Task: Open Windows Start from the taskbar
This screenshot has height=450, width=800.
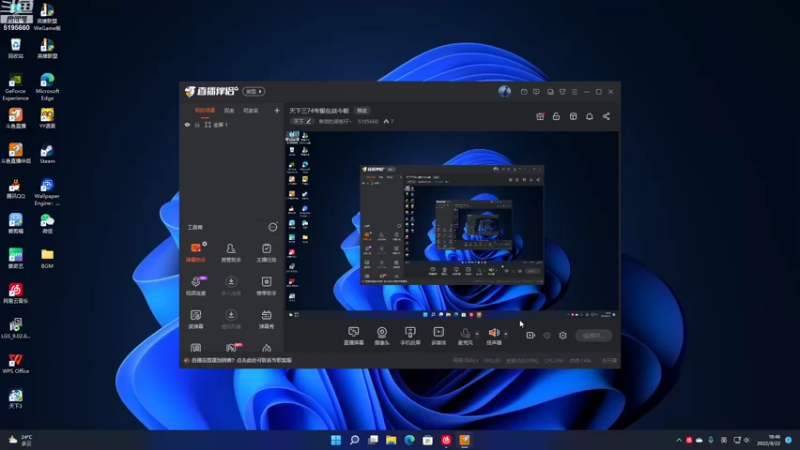Action: point(336,440)
